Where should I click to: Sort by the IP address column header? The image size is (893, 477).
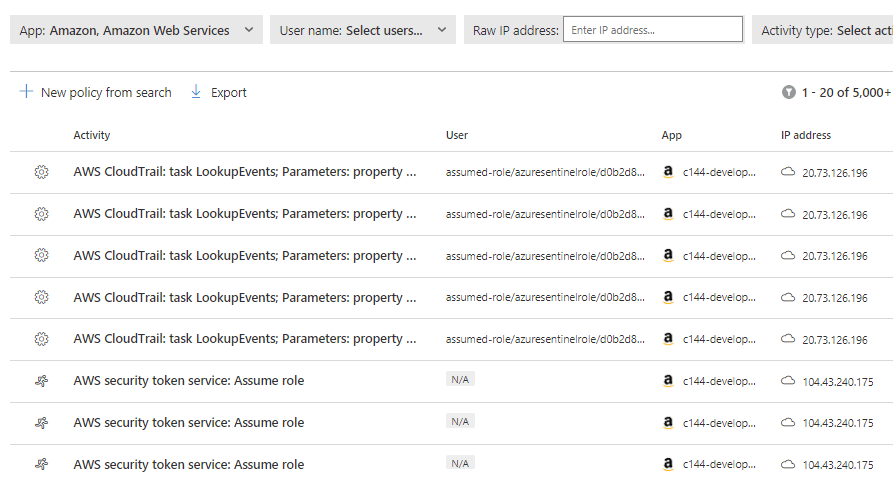coord(805,135)
